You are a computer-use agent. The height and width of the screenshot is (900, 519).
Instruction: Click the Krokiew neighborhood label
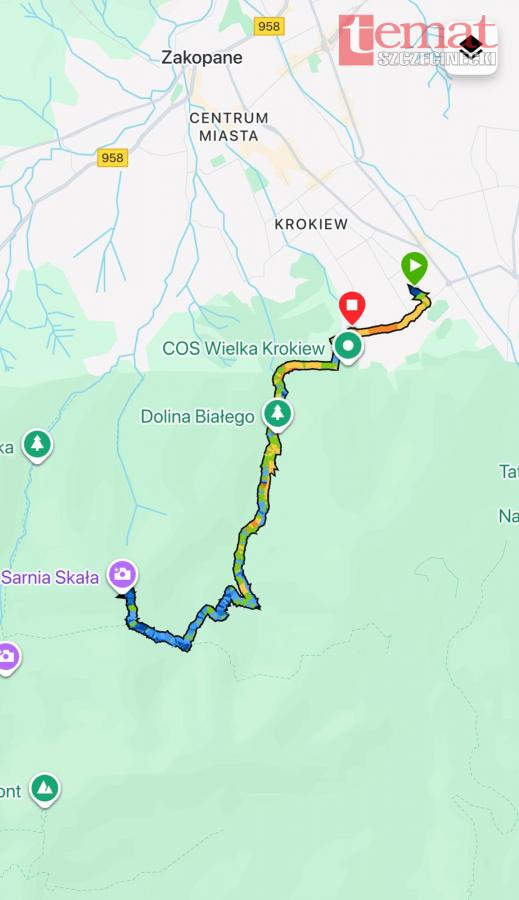click(311, 224)
